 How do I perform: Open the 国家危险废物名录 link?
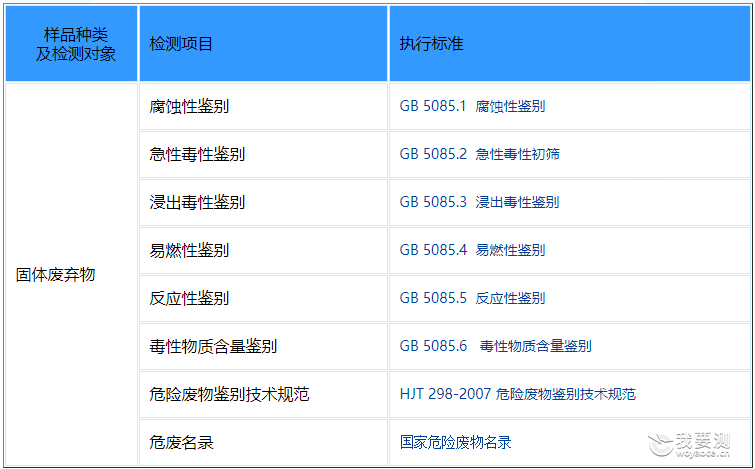click(x=456, y=442)
